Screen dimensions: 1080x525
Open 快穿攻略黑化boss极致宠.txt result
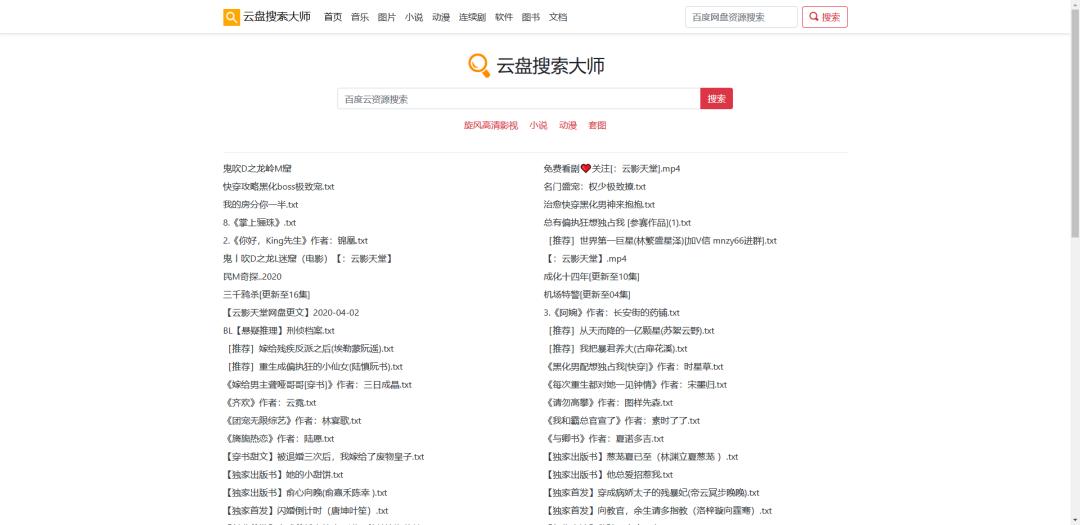pos(279,187)
